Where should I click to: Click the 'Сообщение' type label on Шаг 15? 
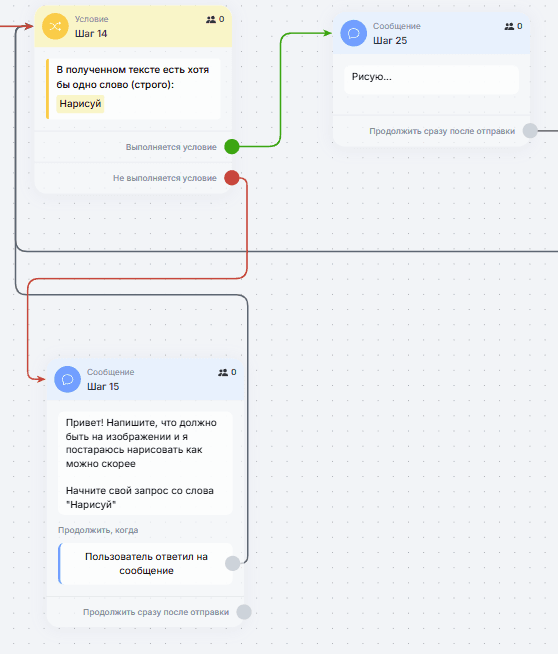(111, 372)
